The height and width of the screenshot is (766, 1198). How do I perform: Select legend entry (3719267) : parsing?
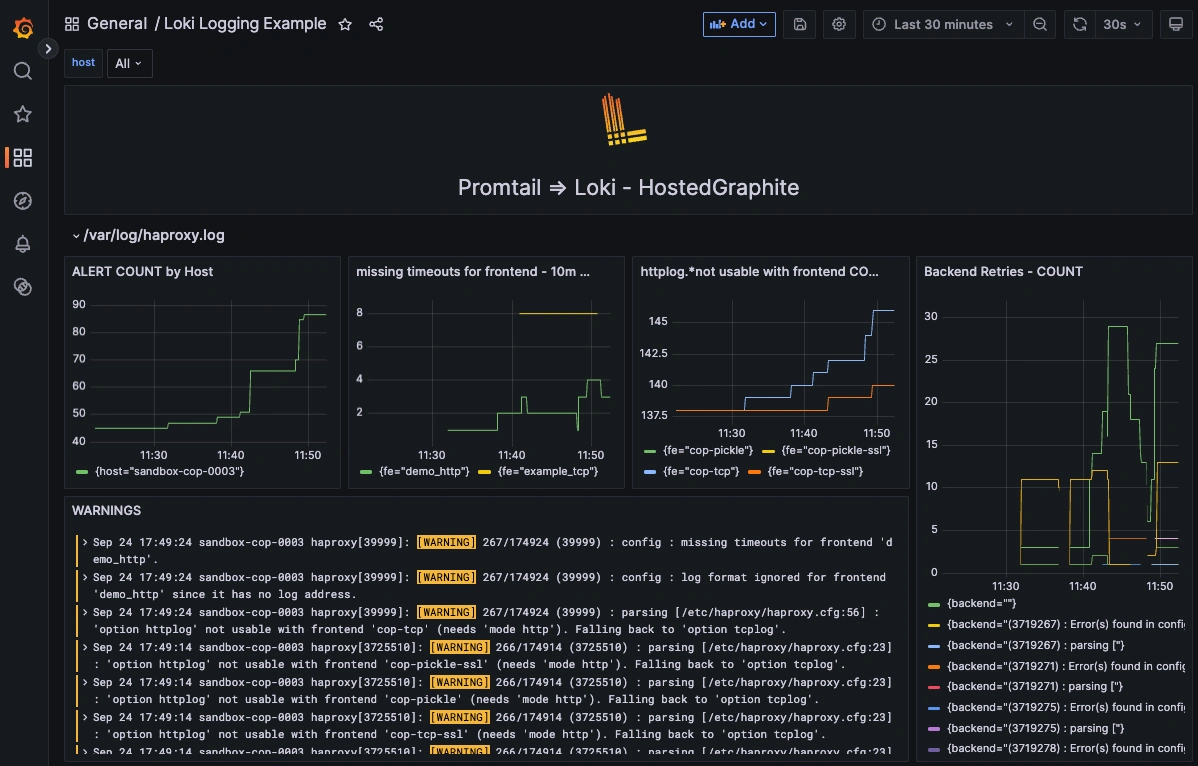[x=1035, y=645]
